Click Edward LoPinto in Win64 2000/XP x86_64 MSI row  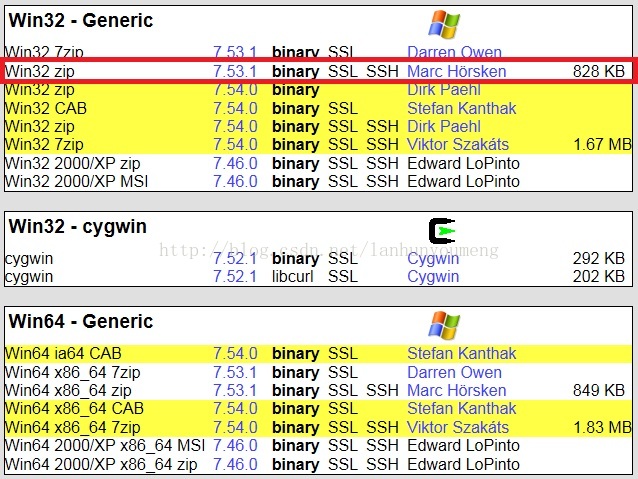(463, 445)
